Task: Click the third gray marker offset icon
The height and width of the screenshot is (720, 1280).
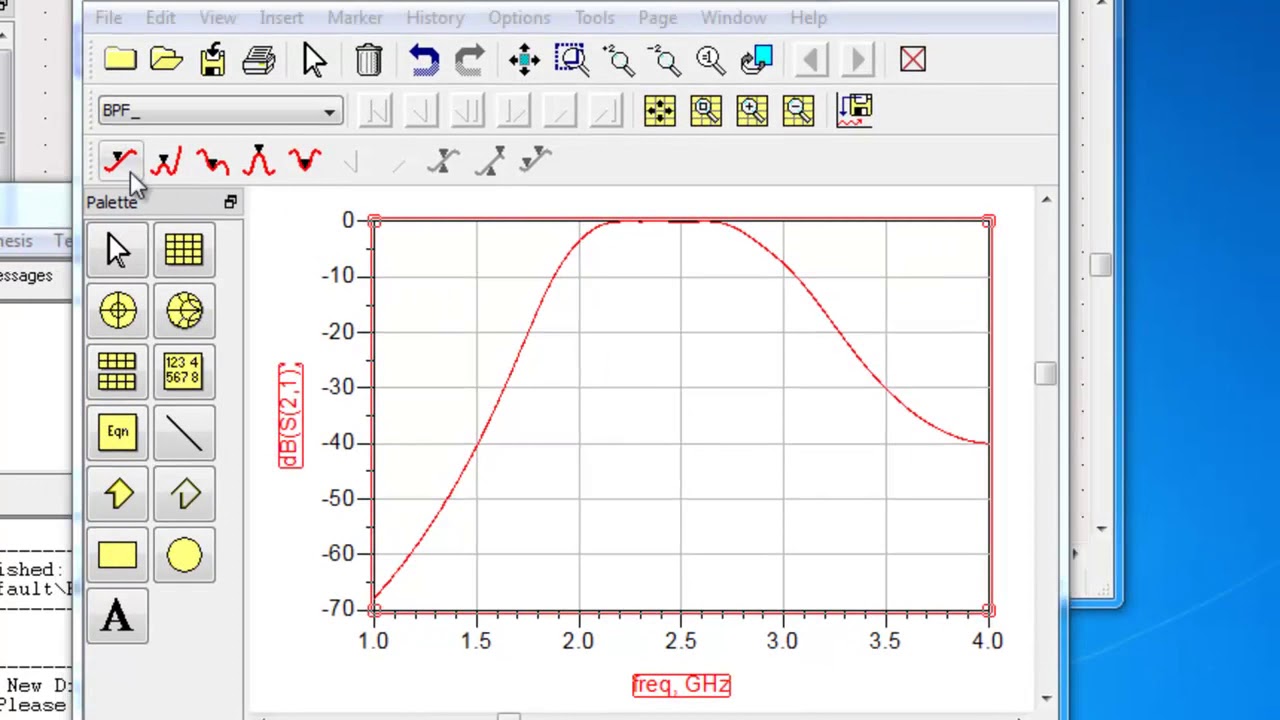Action: (537, 161)
